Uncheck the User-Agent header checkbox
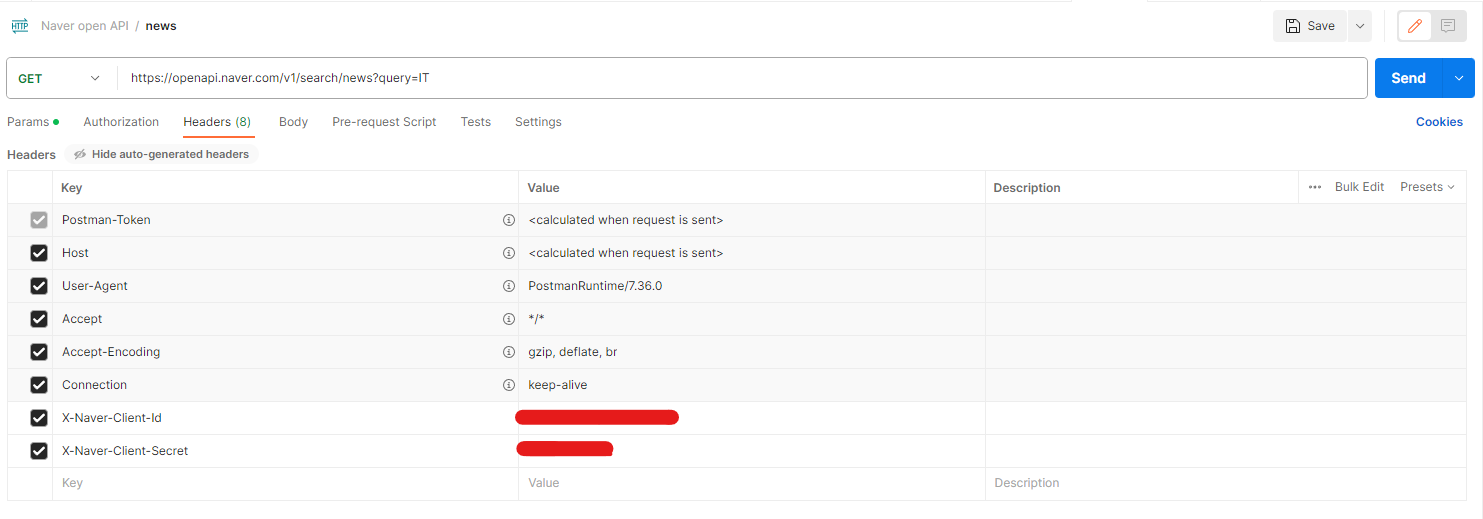This screenshot has width=1483, height=519. [x=39, y=286]
